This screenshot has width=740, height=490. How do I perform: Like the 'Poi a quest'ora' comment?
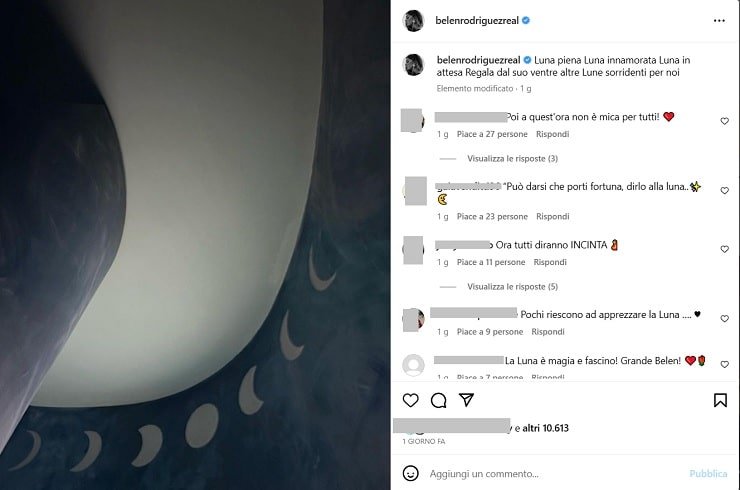[725, 121]
